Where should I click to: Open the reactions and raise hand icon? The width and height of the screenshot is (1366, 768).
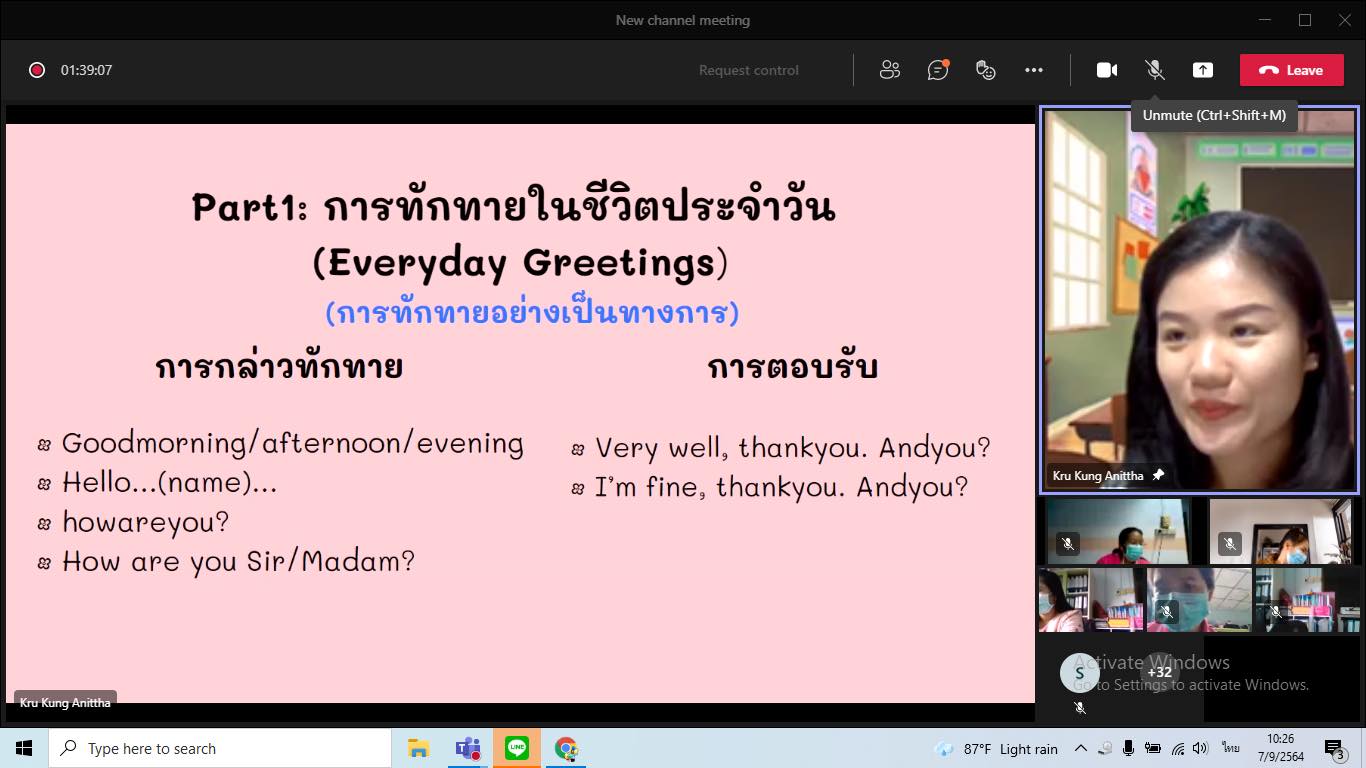[x=986, y=70]
